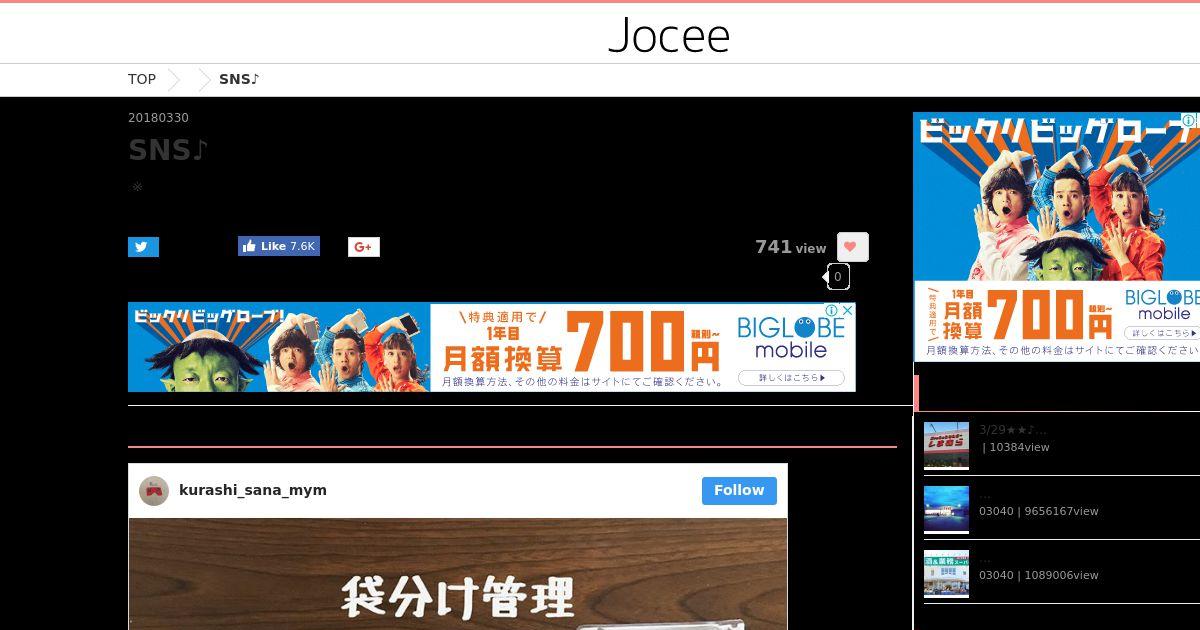Share on Google+ icon button
The height and width of the screenshot is (630, 1200).
pyautogui.click(x=364, y=247)
